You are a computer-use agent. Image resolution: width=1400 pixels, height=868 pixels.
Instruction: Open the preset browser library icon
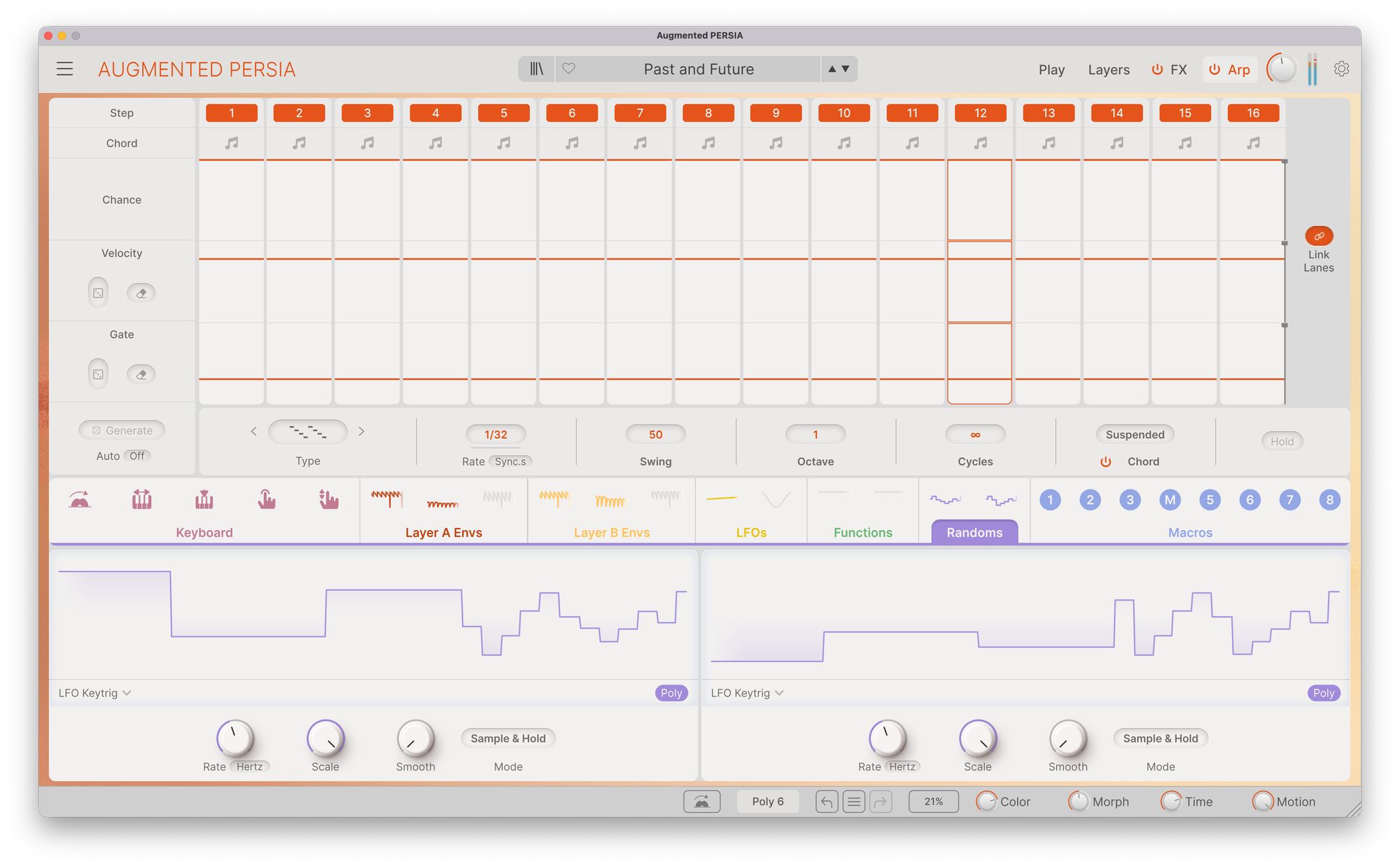pos(536,69)
